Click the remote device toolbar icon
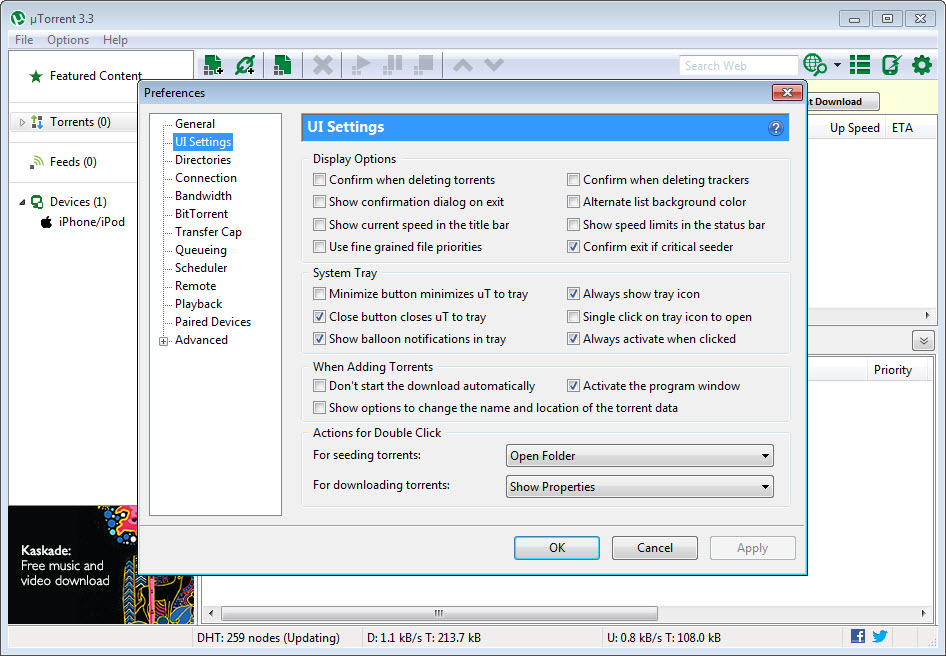This screenshot has width=946, height=656. [891, 65]
